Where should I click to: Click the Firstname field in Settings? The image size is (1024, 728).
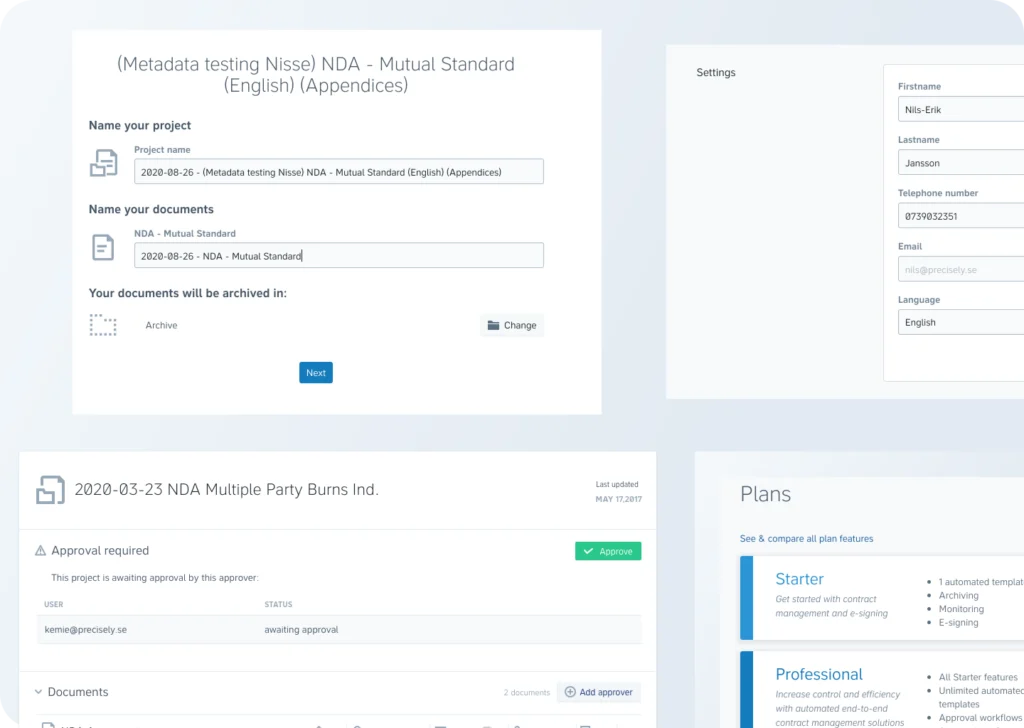point(961,109)
